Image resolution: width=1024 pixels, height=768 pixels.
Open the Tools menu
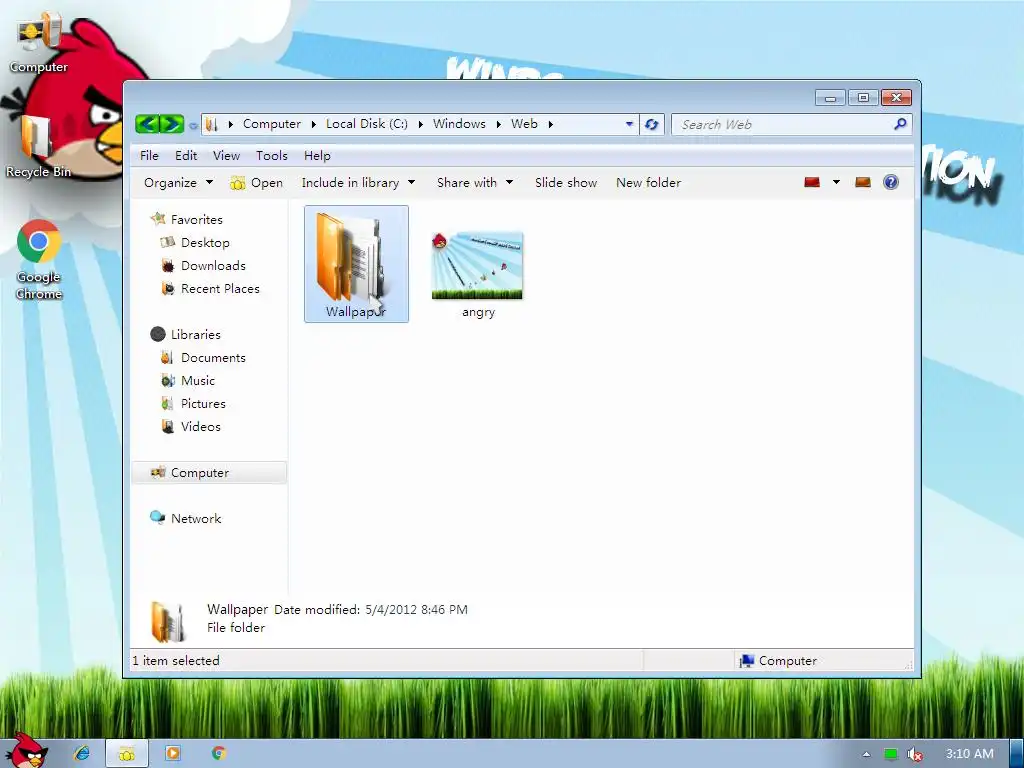point(272,155)
